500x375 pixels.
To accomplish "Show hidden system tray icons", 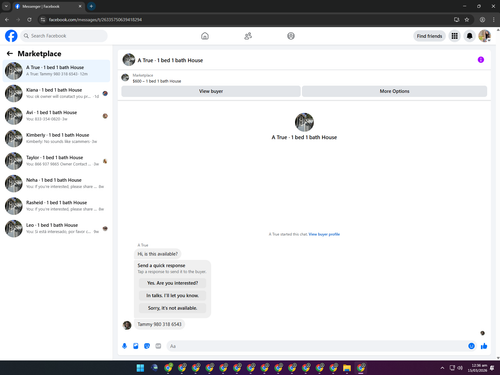I will (442, 368).
